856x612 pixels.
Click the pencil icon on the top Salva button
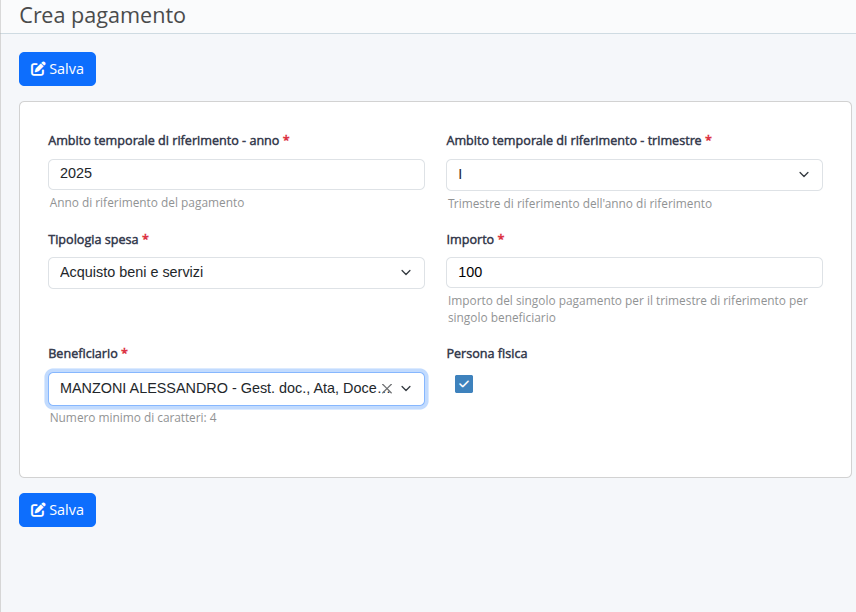pyautogui.click(x=38, y=69)
